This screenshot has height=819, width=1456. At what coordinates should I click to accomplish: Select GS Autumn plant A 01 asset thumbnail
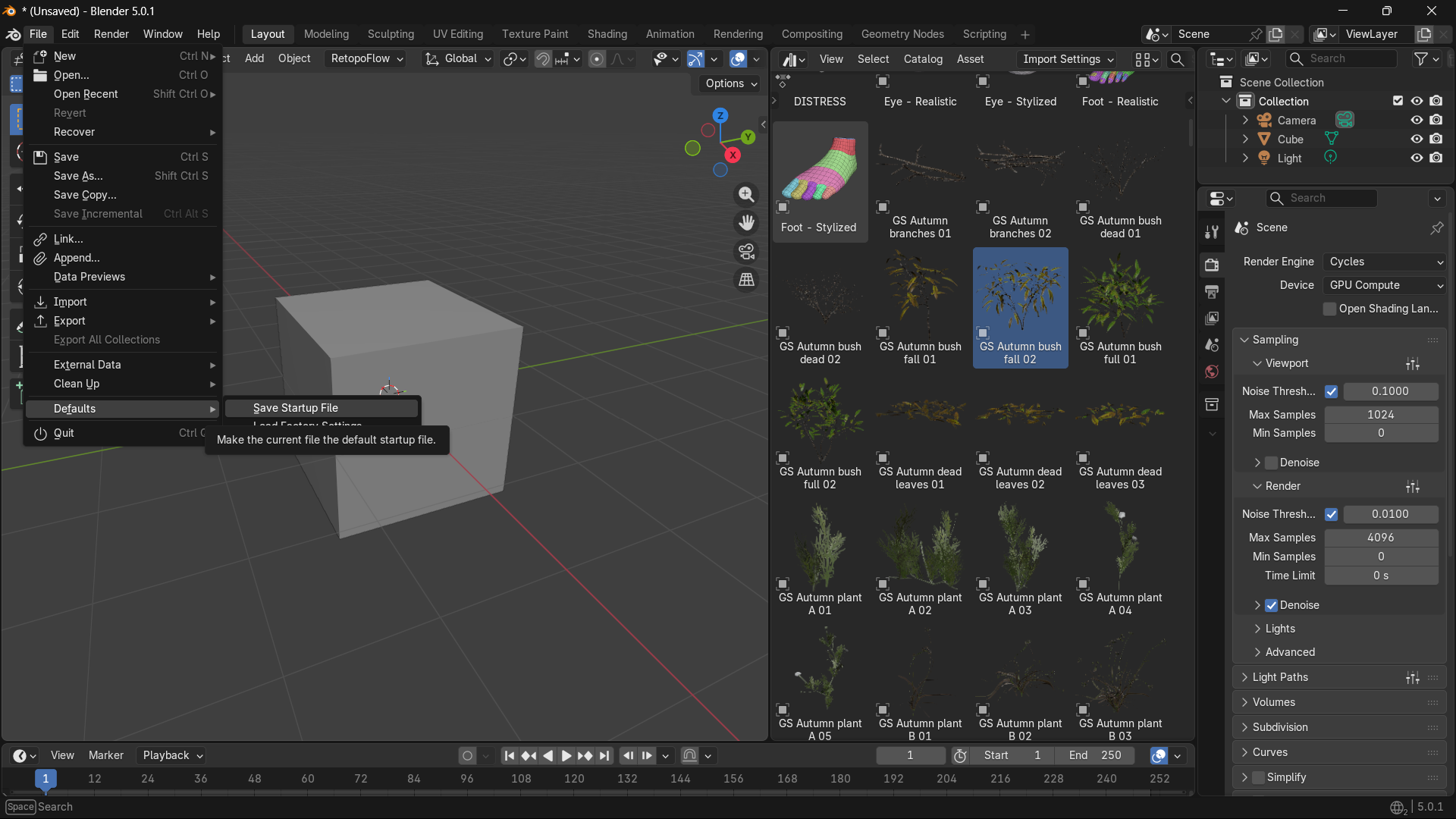[821, 560]
